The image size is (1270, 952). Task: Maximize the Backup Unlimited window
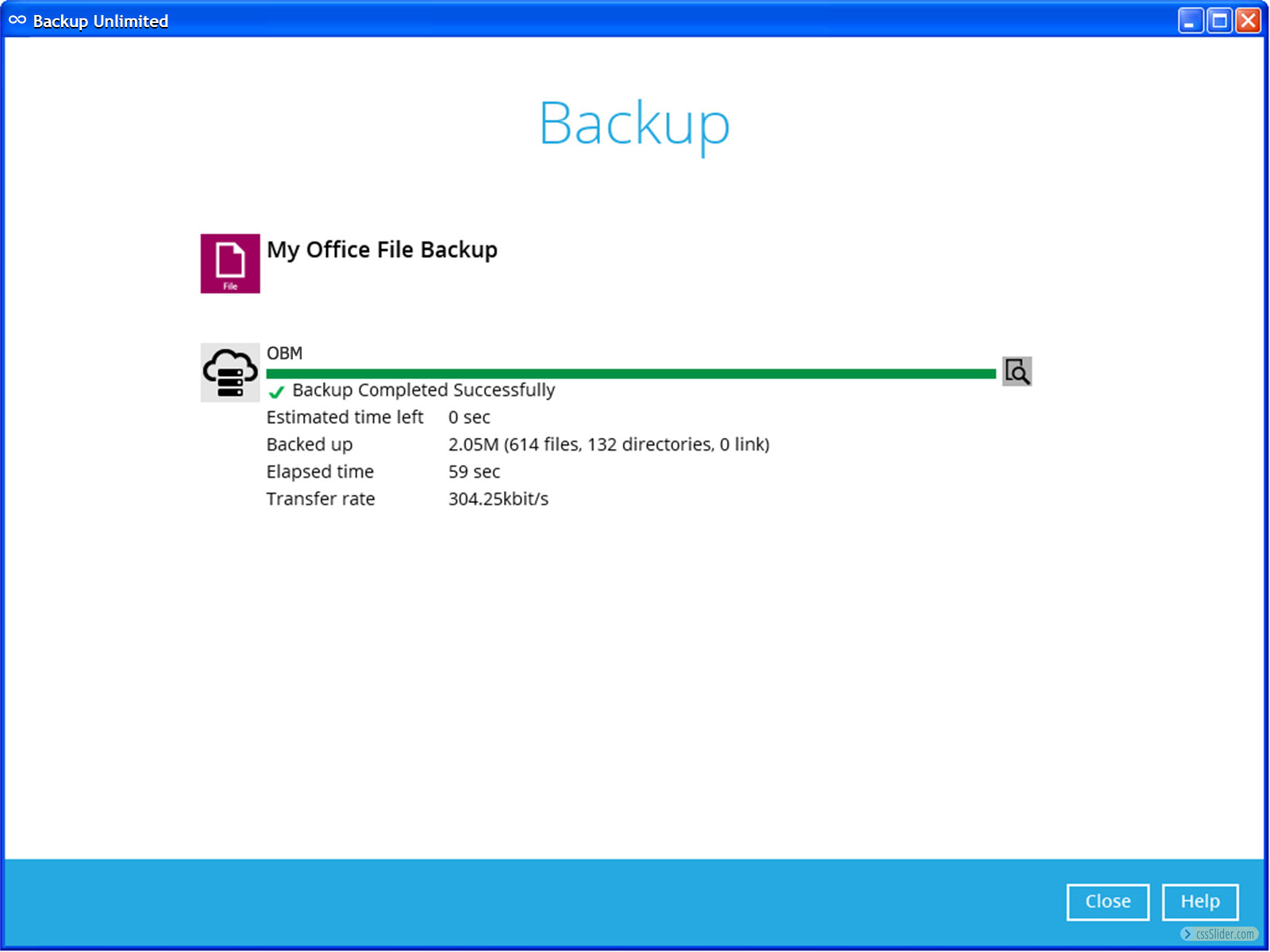(1219, 21)
